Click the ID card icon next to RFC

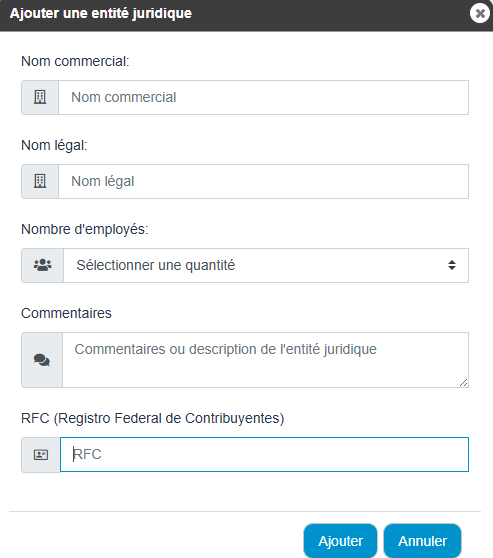pyautogui.click(x=41, y=454)
